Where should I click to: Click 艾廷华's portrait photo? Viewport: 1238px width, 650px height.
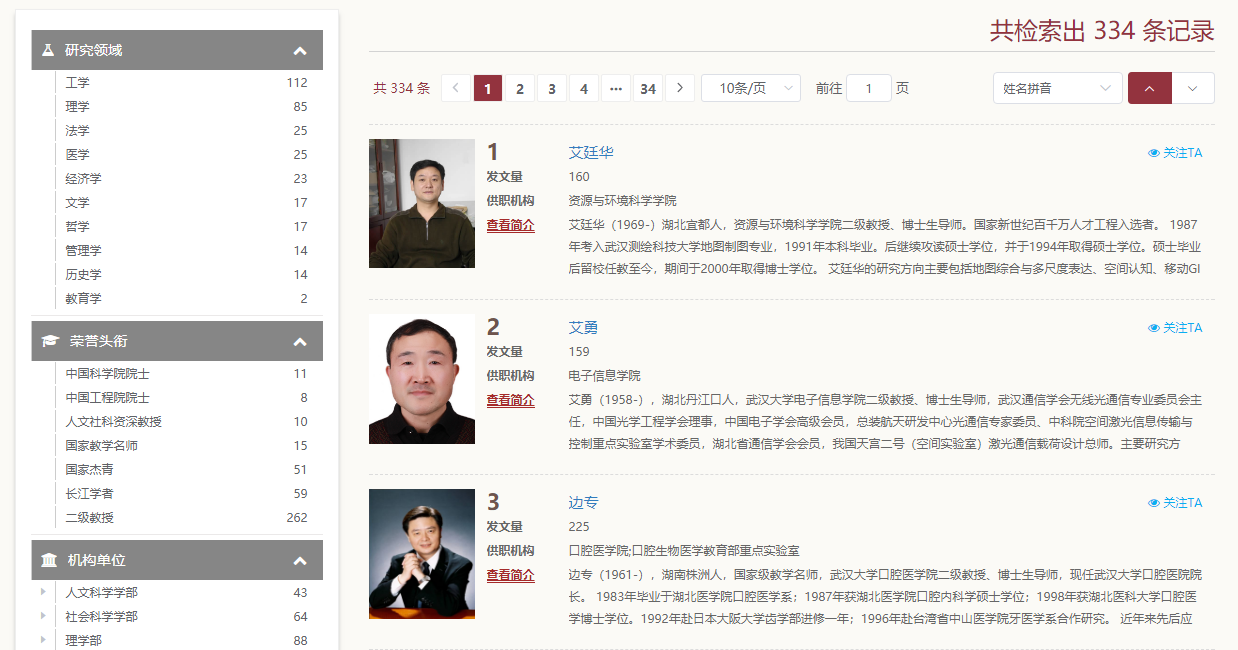[421, 203]
